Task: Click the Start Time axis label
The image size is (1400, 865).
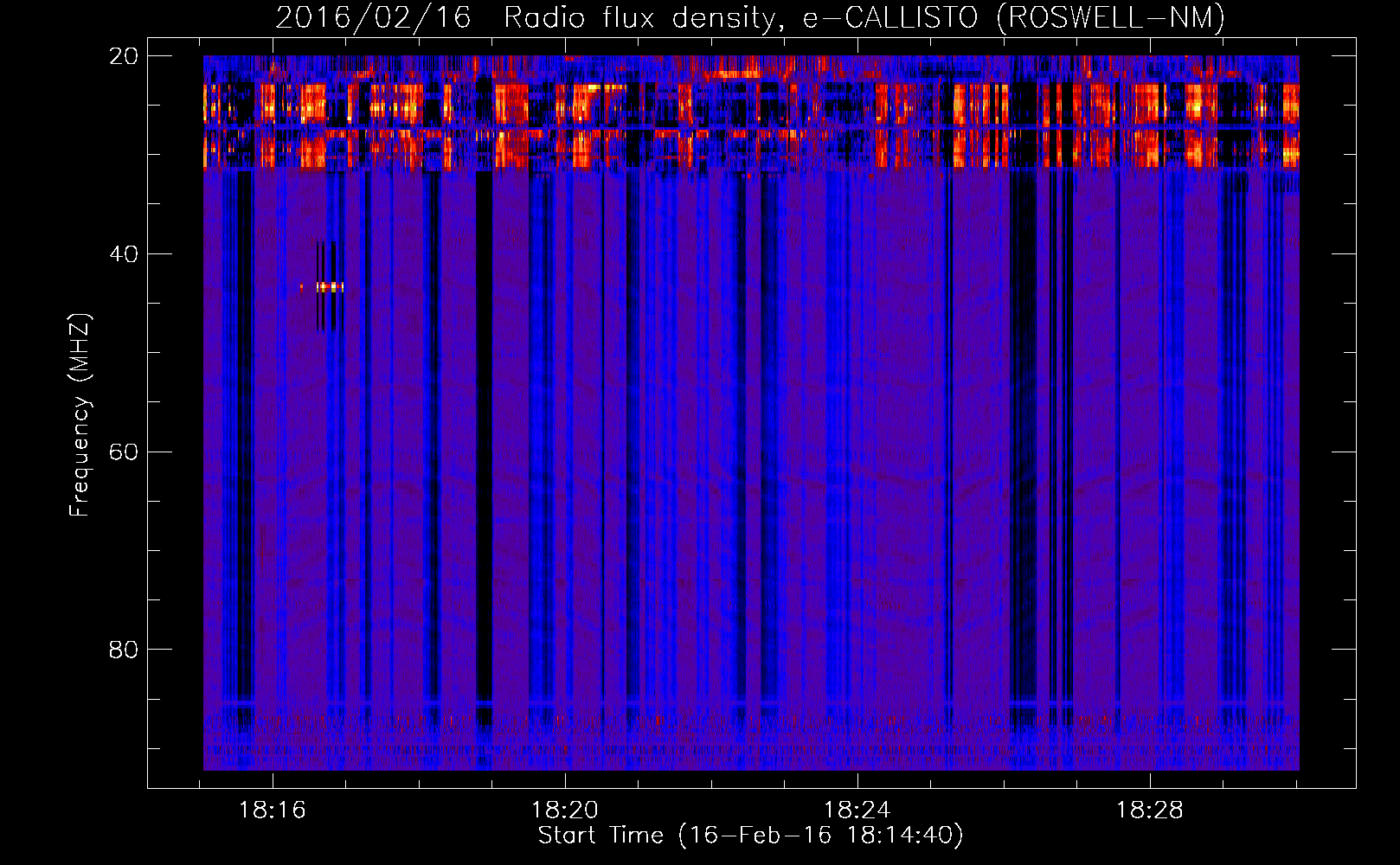Action: pos(750,836)
